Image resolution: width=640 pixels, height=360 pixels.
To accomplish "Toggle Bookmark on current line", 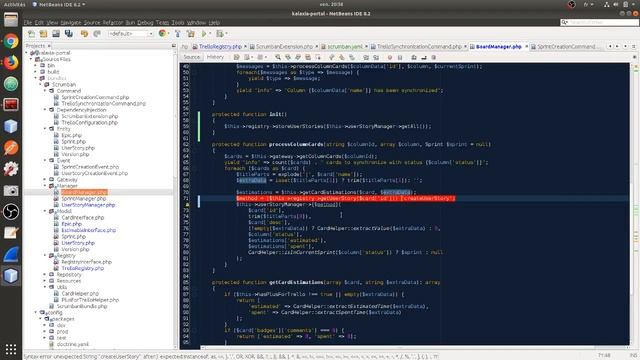I will click(x=351, y=58).
